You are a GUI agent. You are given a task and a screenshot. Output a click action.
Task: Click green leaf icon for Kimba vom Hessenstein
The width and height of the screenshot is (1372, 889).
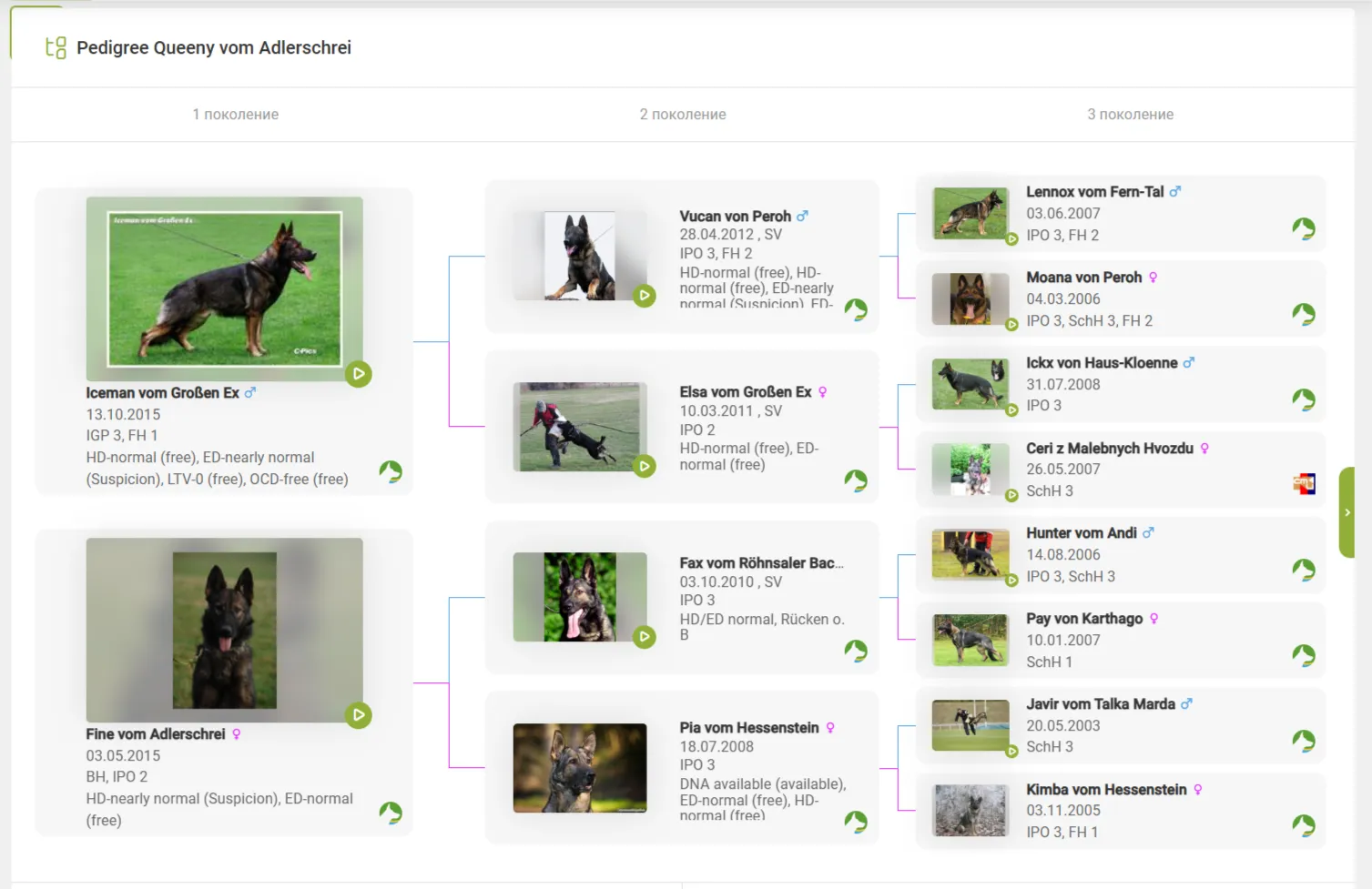click(x=1304, y=825)
